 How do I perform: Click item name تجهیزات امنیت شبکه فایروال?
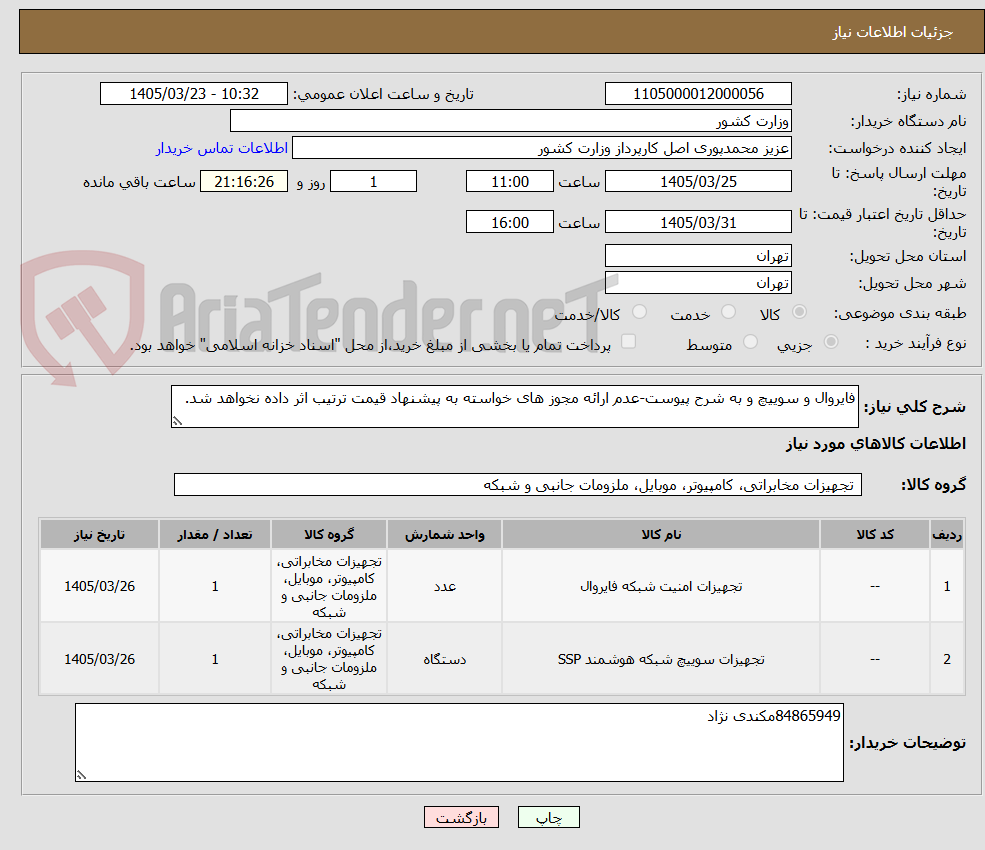(x=661, y=586)
